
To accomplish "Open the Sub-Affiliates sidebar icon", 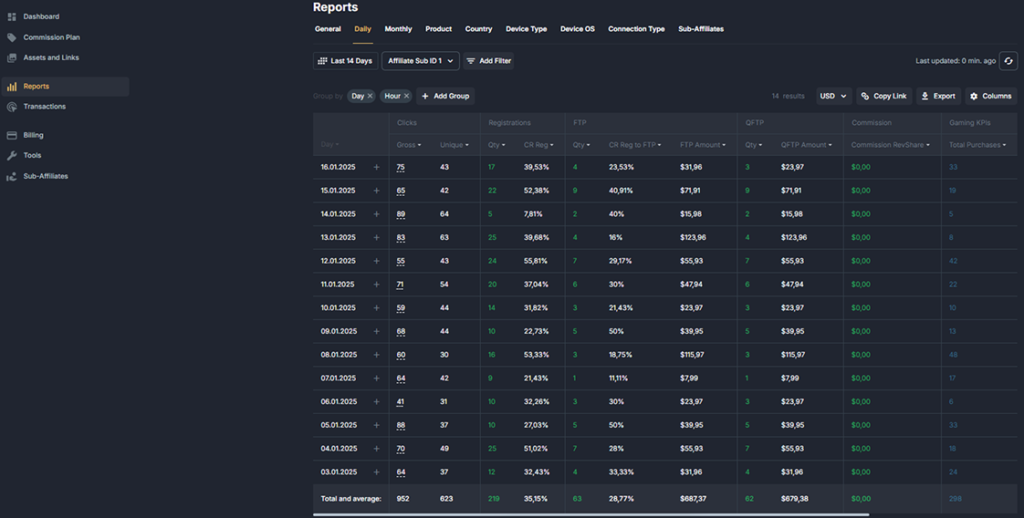I will click(12, 176).
